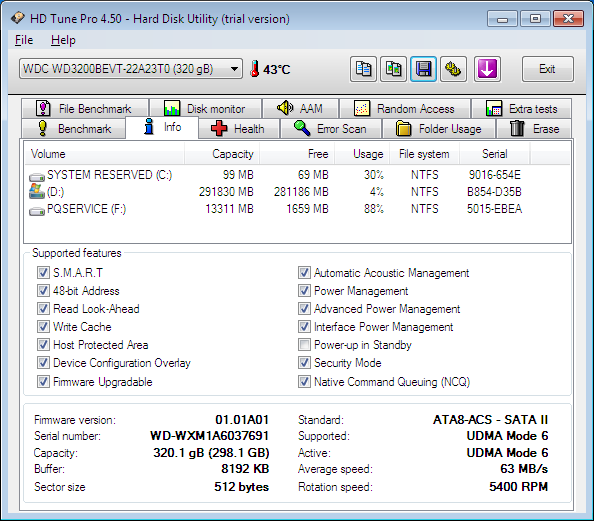The image size is (594, 521).
Task: Click the thermometer temperature icon
Action: tap(255, 69)
